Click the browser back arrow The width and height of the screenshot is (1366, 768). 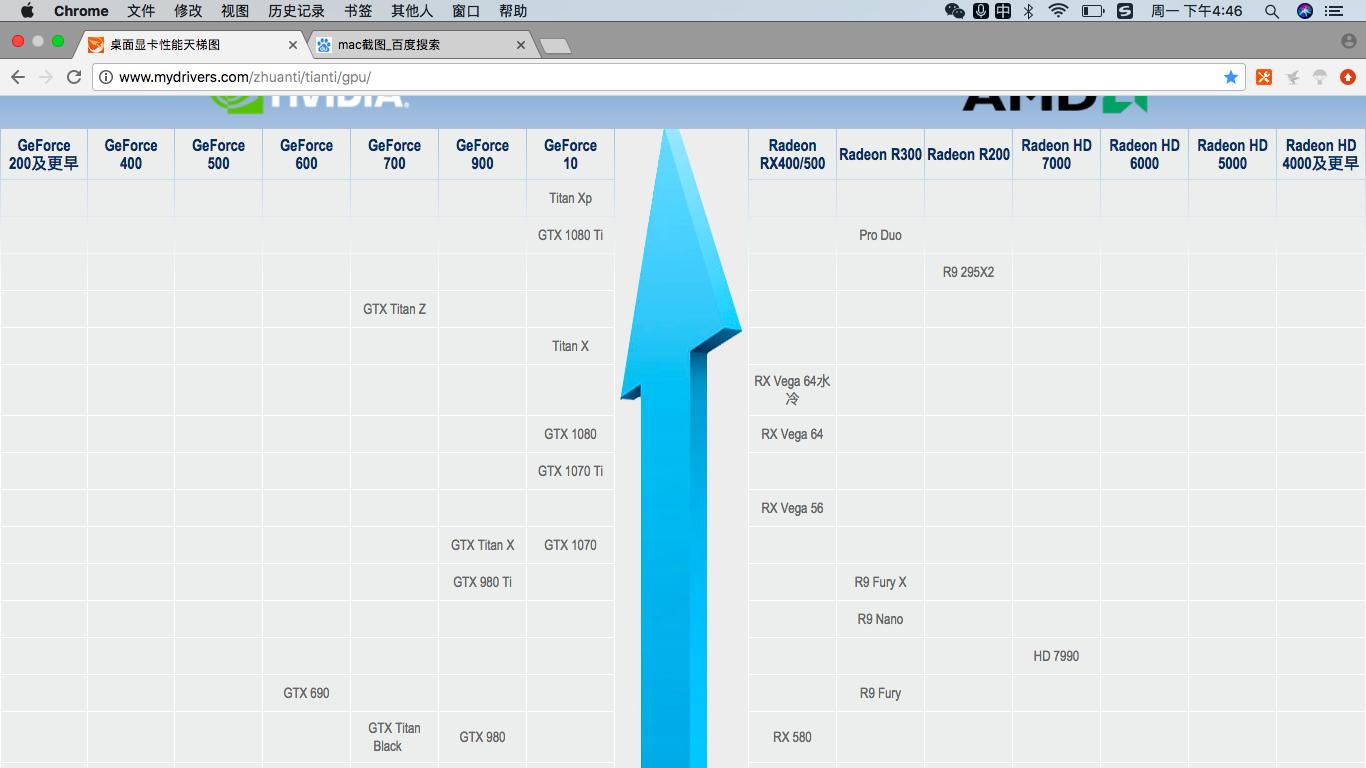tap(18, 77)
